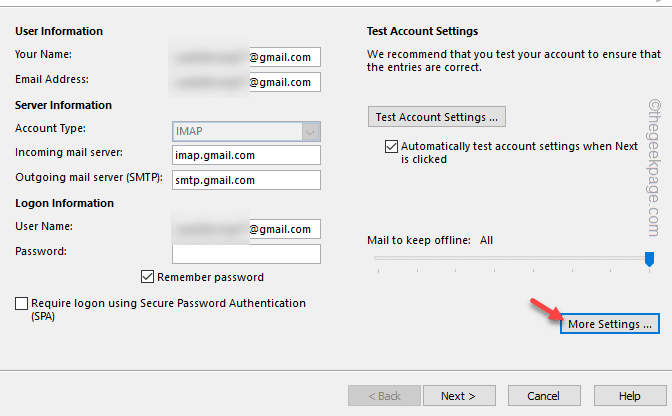Click the Email Address text box
672x416 pixels.
click(x=246, y=82)
